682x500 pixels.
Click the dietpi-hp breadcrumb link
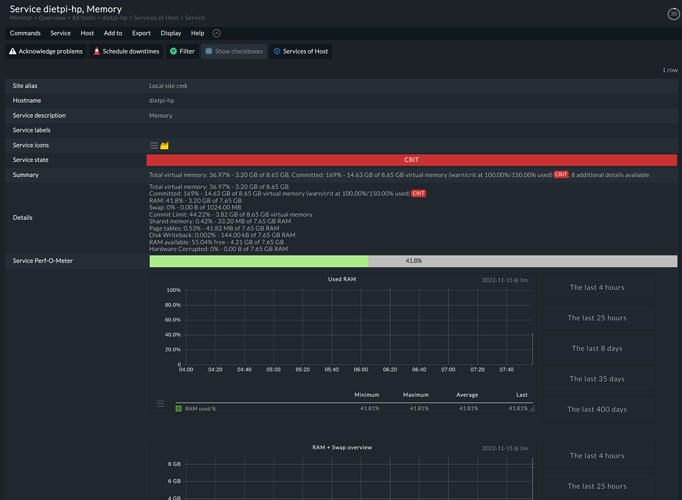click(114, 18)
